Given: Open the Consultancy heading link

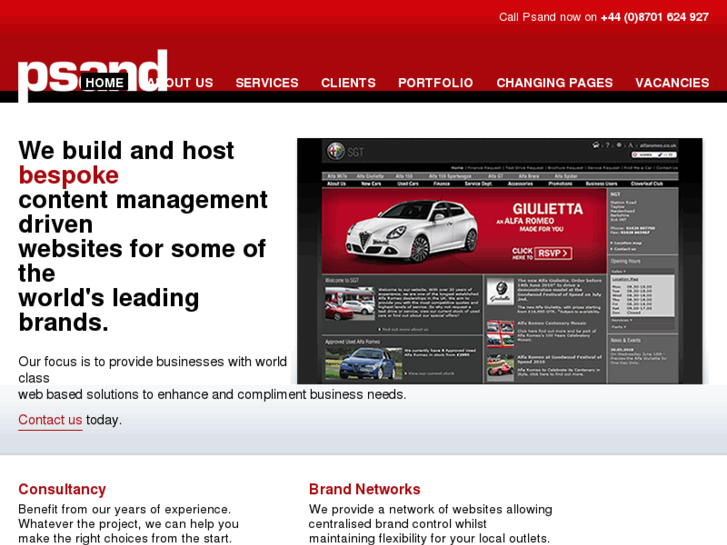Looking at the screenshot, I should coord(62,489).
